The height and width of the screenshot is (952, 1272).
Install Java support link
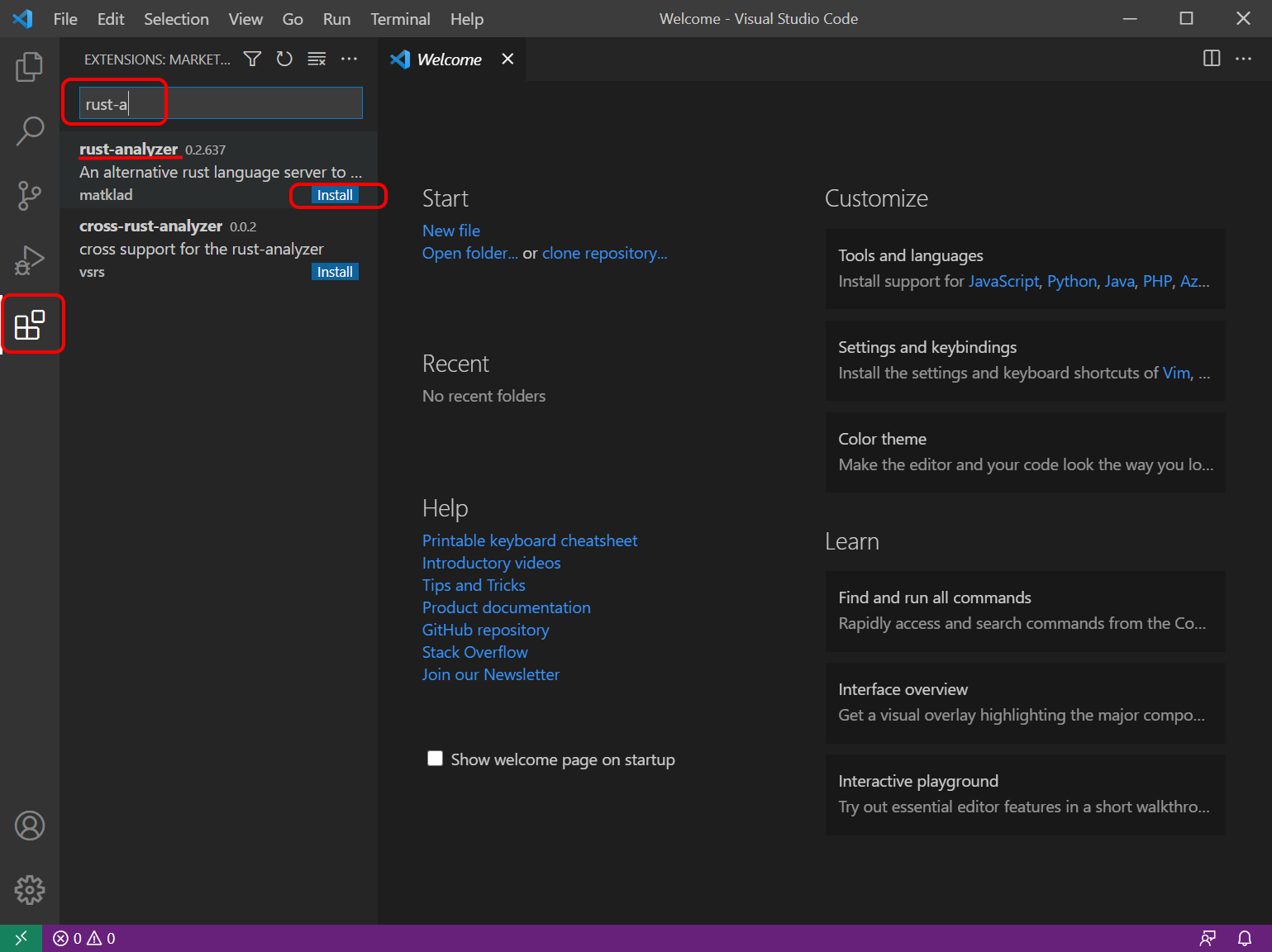(x=1119, y=281)
